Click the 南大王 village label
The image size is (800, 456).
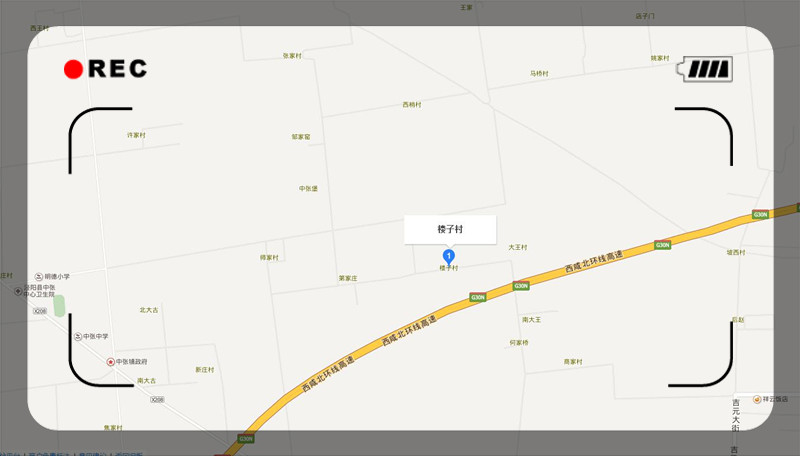click(531, 320)
